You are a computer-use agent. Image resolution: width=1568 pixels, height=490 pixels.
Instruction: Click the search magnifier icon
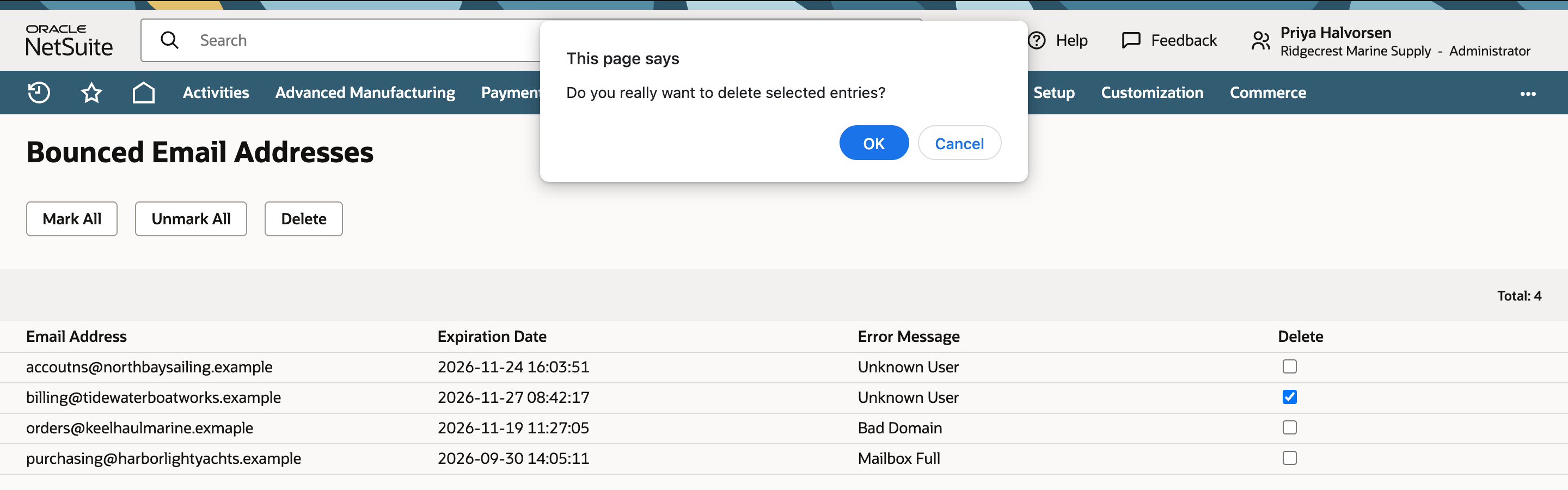click(169, 40)
